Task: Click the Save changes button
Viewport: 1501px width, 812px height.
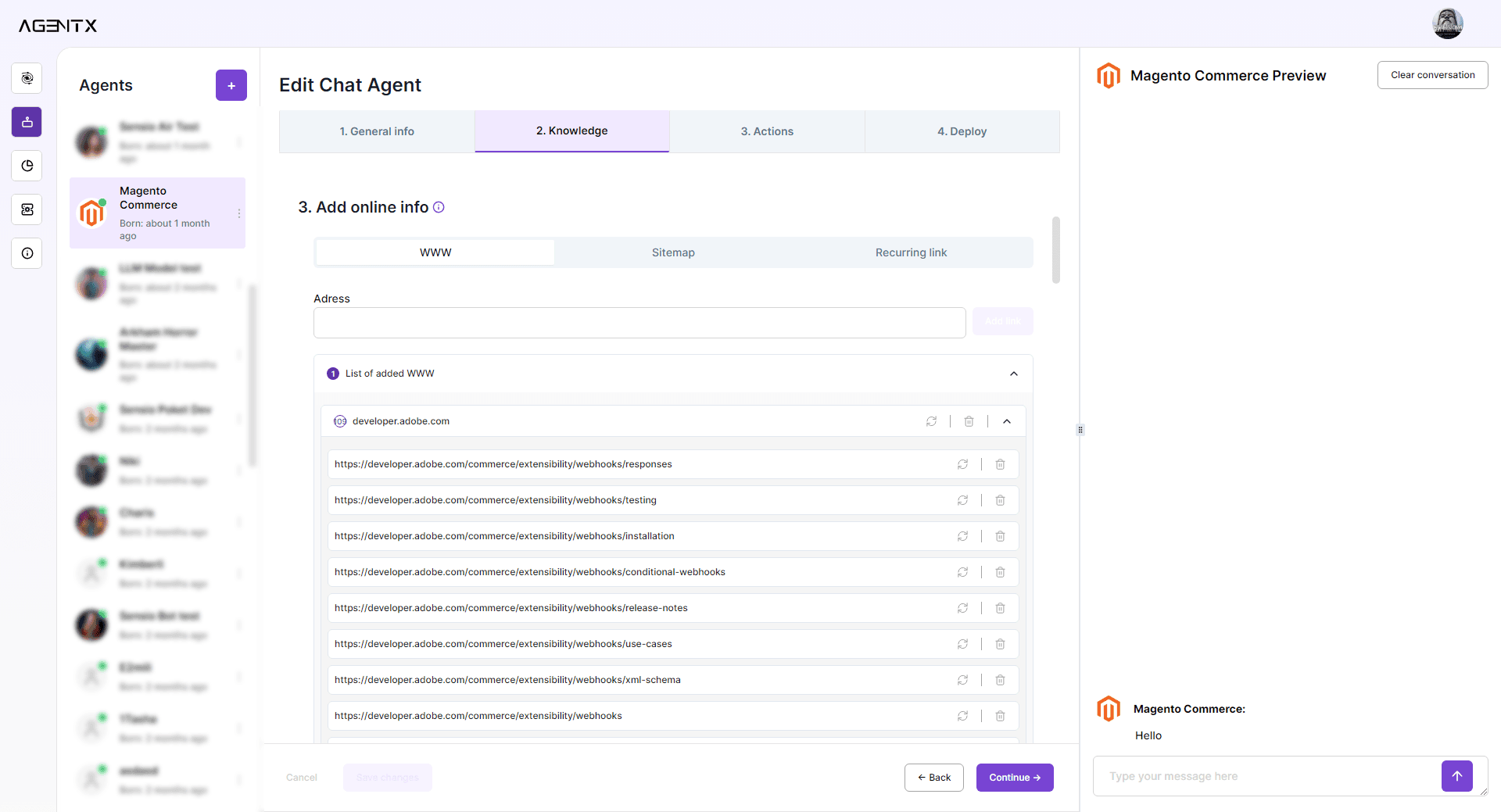Action: click(388, 778)
